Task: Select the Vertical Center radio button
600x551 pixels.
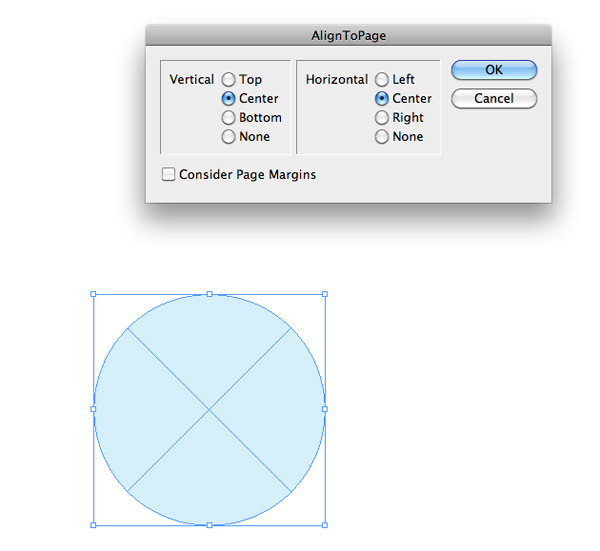Action: click(x=228, y=99)
